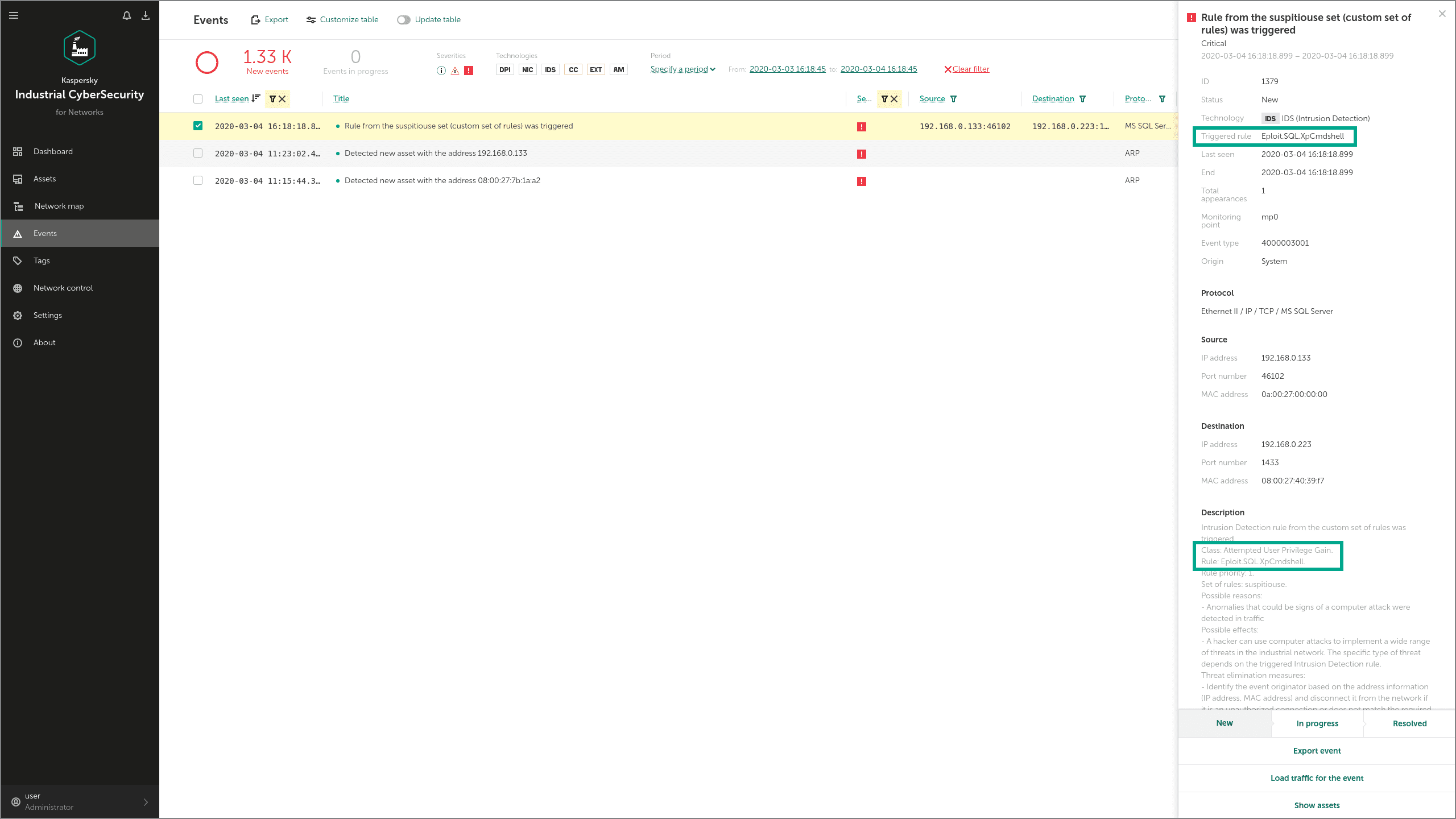
Task: Toggle the Update table switch
Action: click(x=403, y=20)
